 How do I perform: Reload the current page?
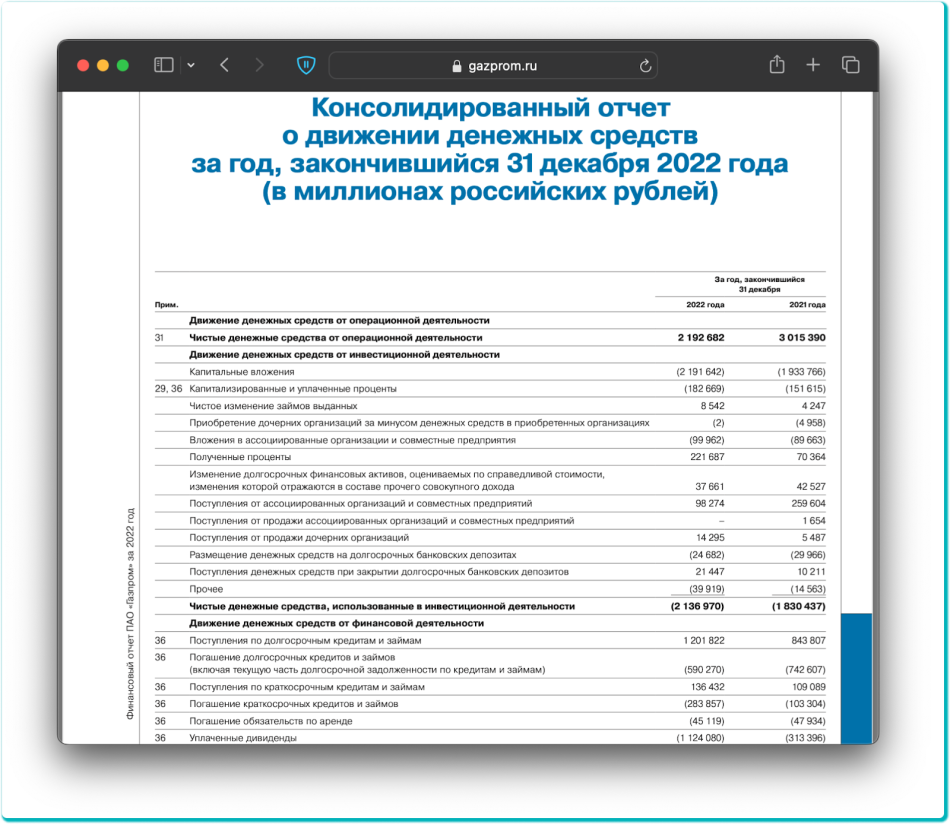point(645,66)
